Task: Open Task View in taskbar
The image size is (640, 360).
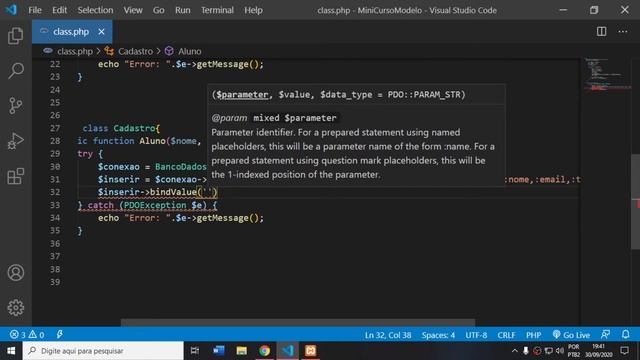Action: (x=195, y=351)
